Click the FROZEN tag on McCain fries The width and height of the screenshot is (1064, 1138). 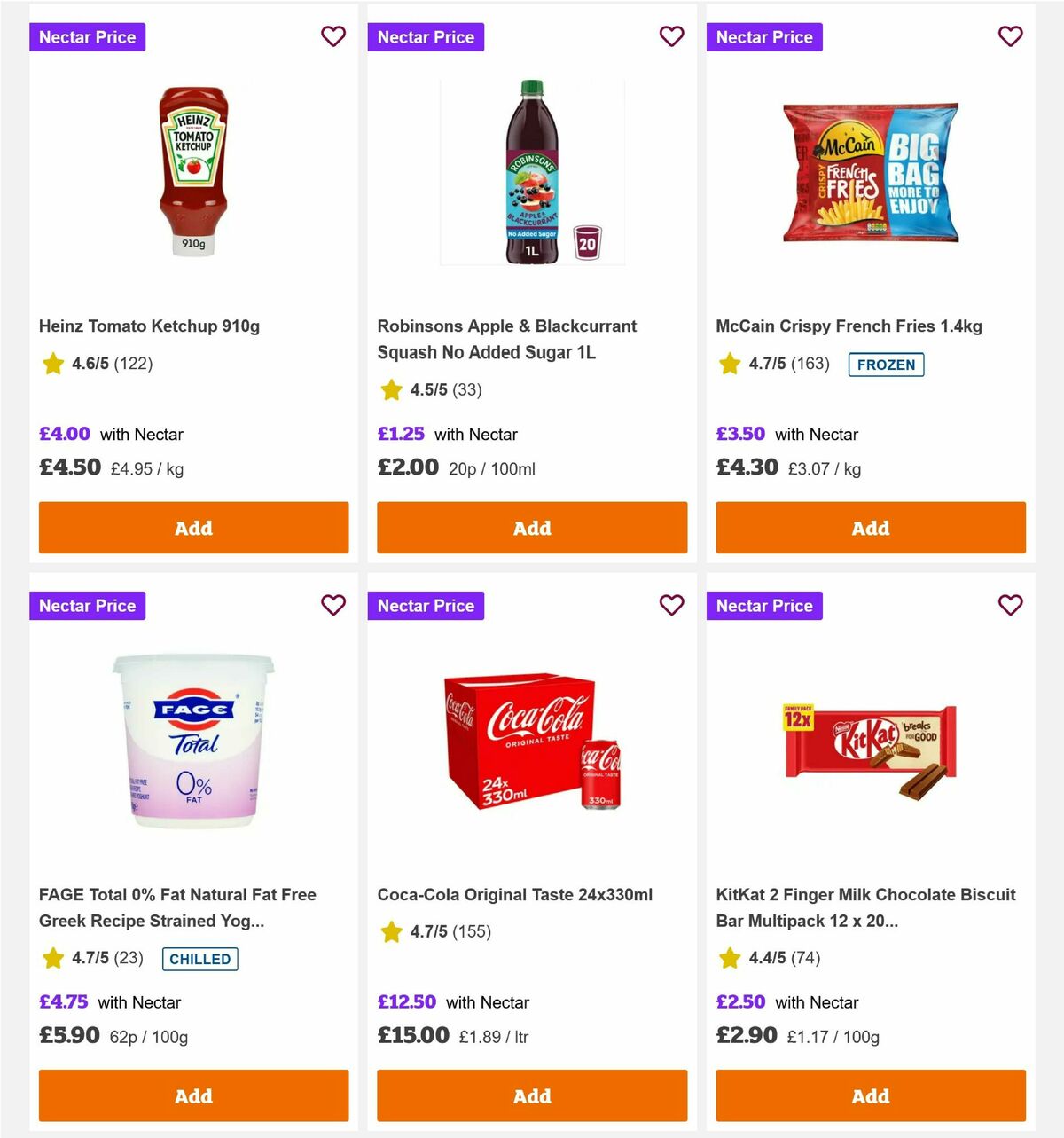pyautogui.click(x=887, y=365)
